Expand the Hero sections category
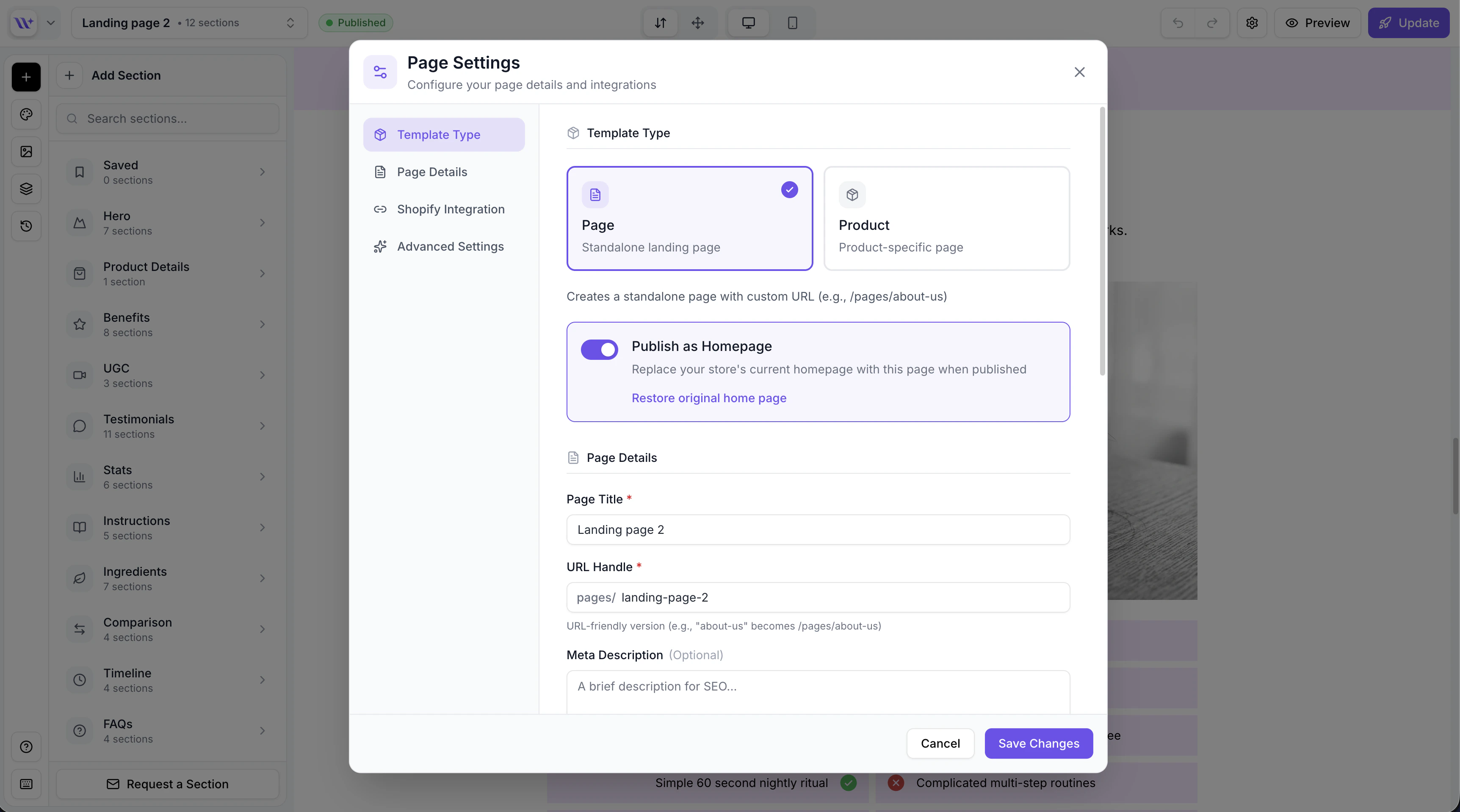 167,223
